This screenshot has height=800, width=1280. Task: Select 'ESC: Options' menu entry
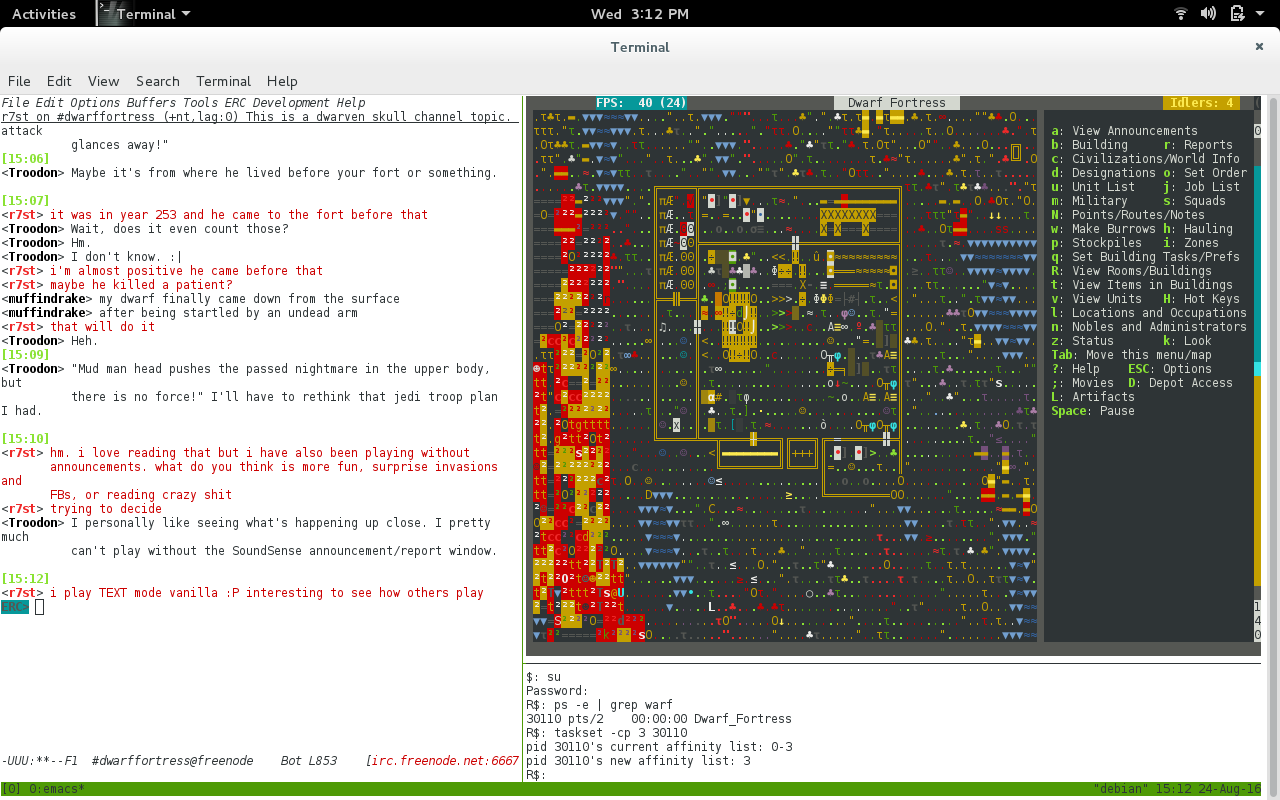pos(1170,369)
